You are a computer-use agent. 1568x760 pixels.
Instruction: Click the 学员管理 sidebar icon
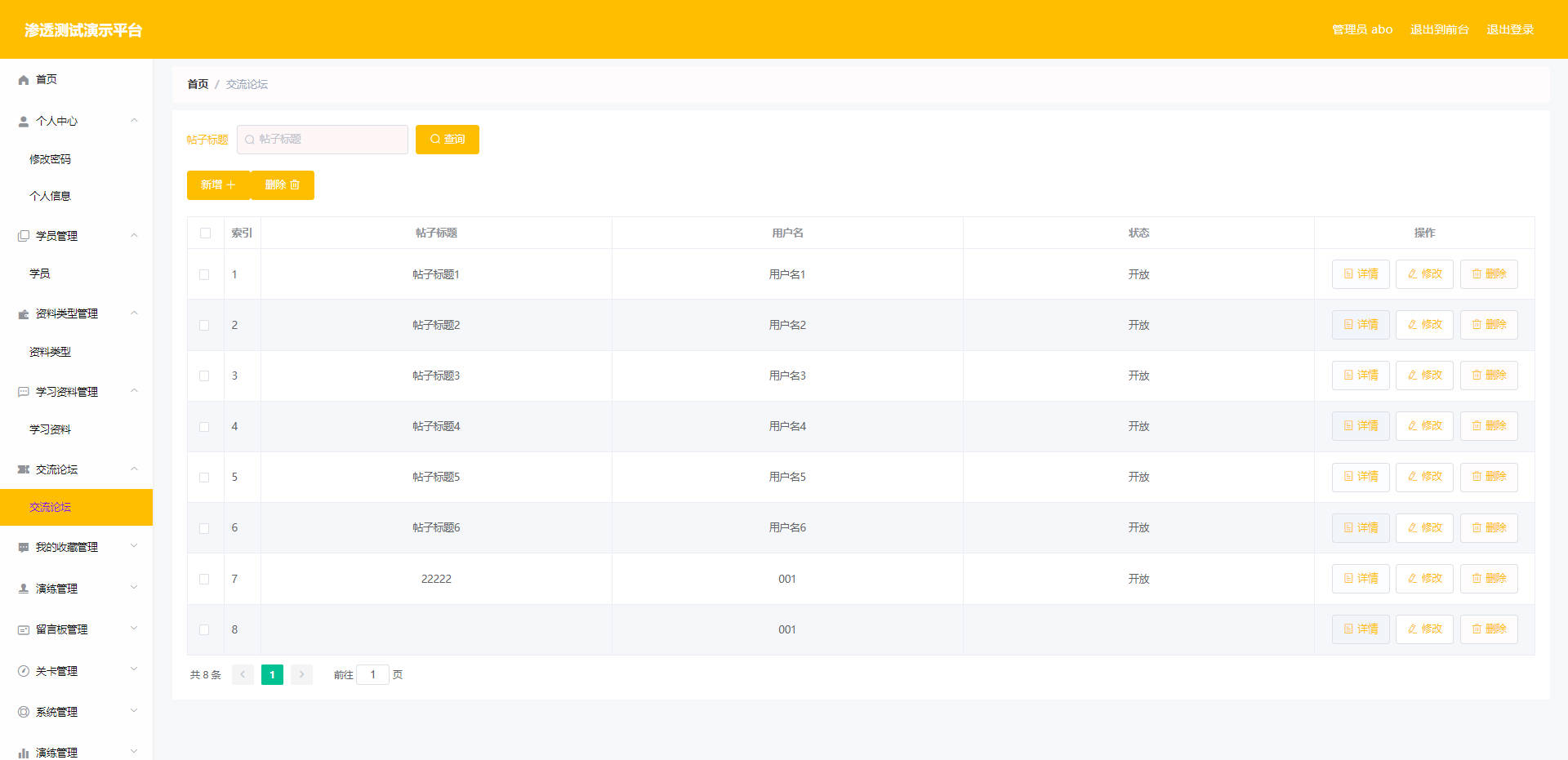coord(24,236)
